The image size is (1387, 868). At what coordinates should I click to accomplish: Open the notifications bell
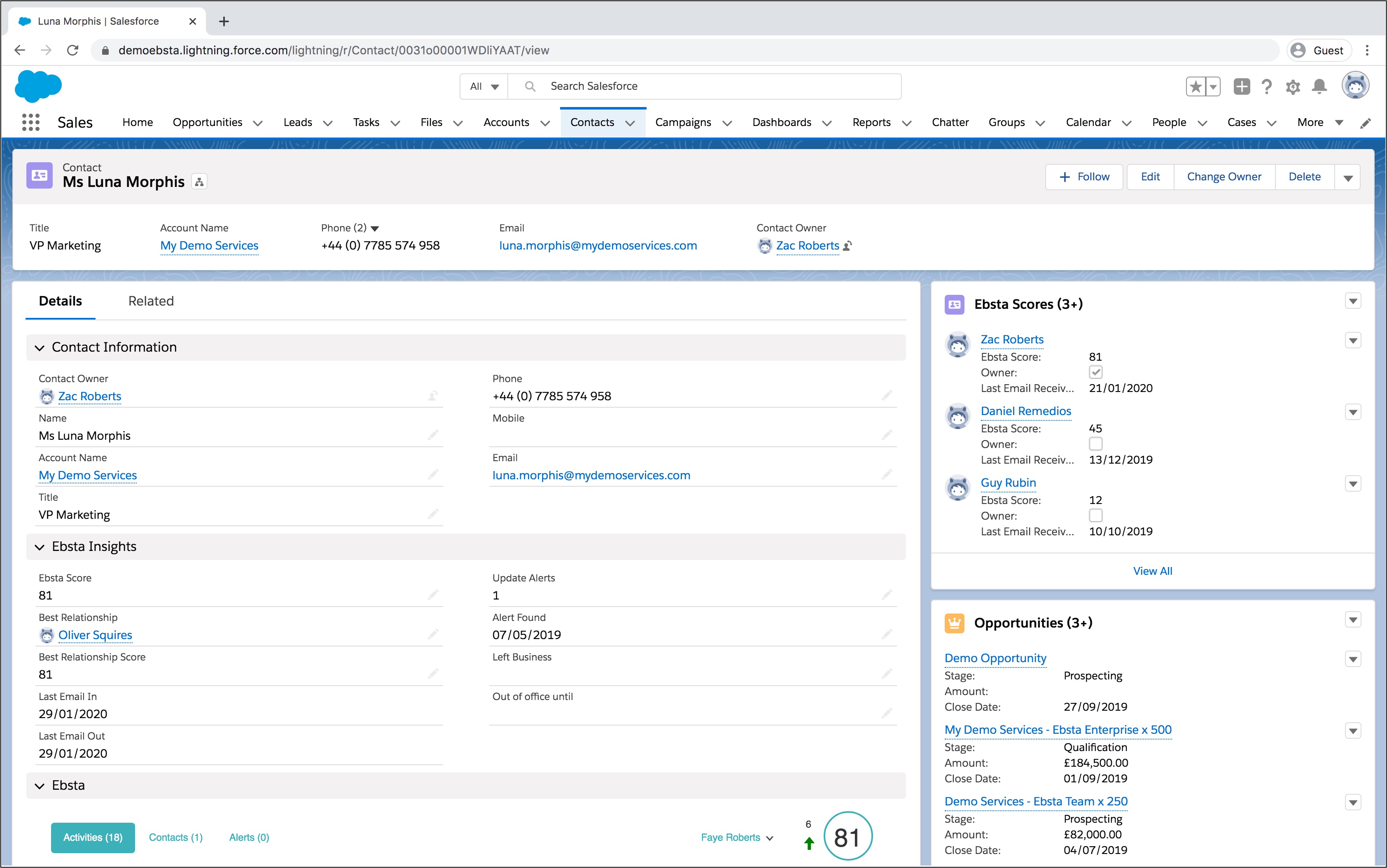[x=1319, y=87]
